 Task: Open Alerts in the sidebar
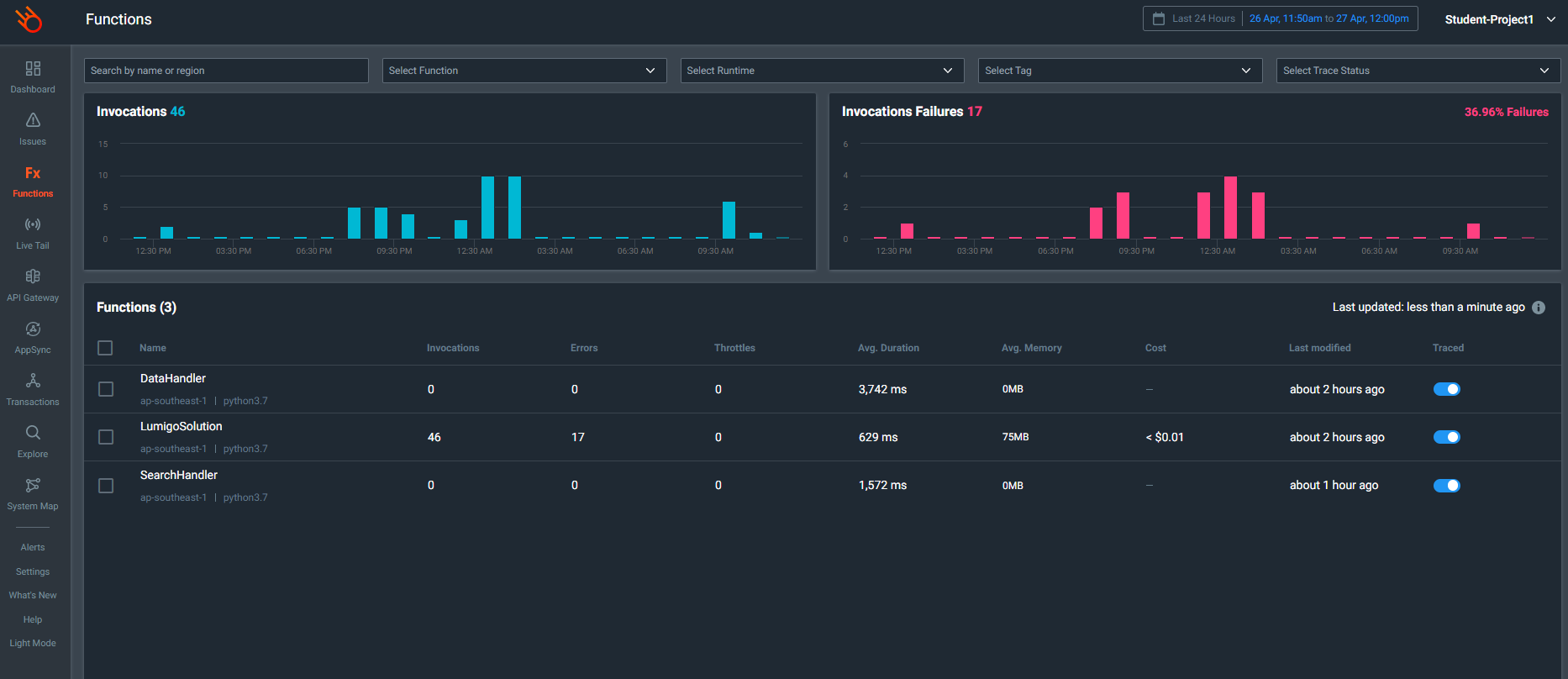point(33,547)
